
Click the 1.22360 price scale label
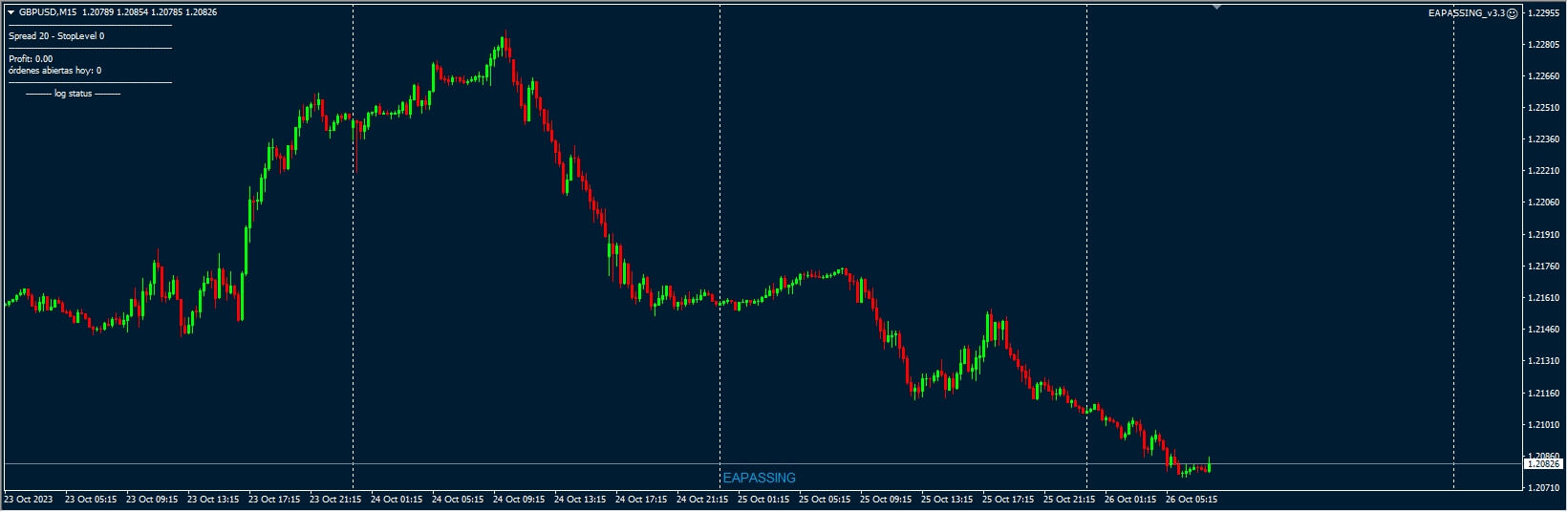click(x=1545, y=139)
